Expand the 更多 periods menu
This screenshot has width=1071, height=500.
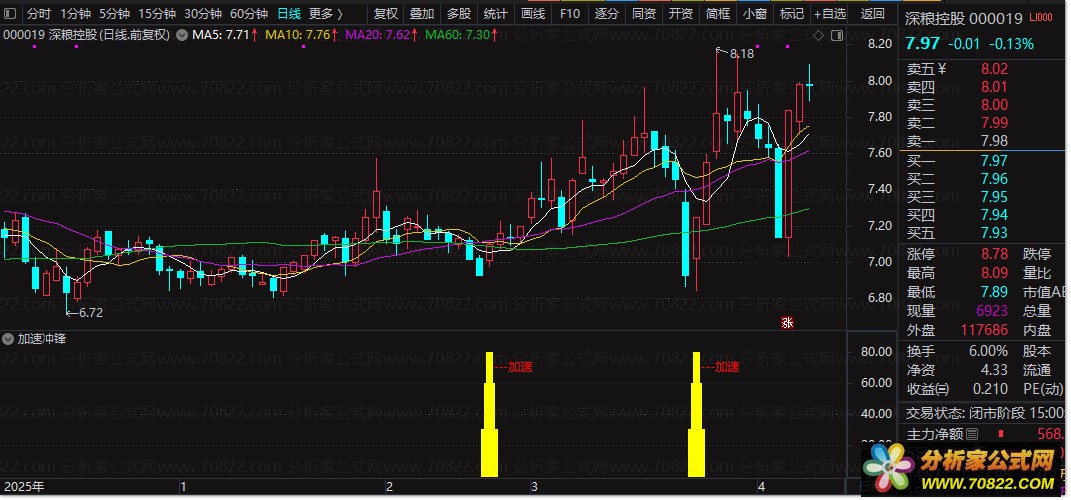point(326,13)
